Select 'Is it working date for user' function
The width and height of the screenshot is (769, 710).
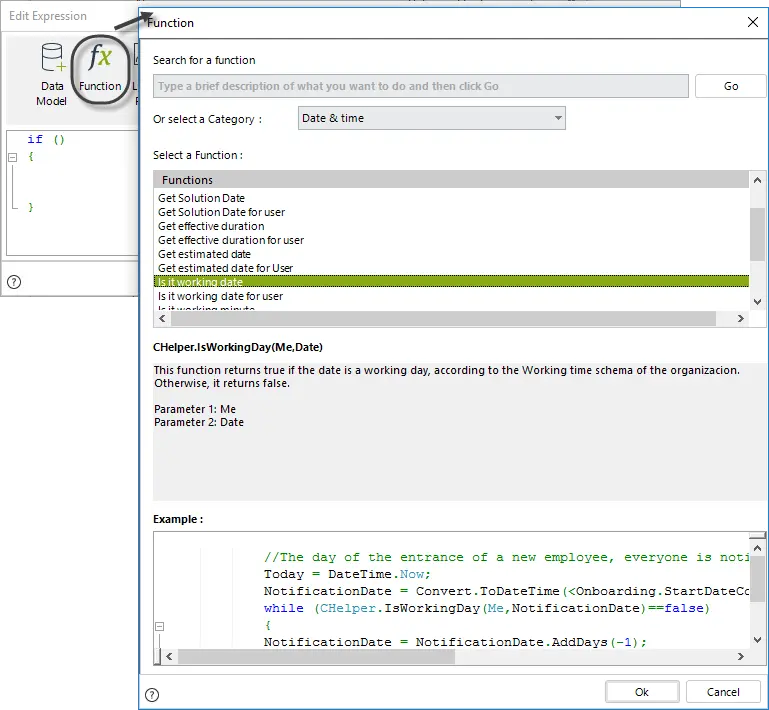[x=220, y=296]
